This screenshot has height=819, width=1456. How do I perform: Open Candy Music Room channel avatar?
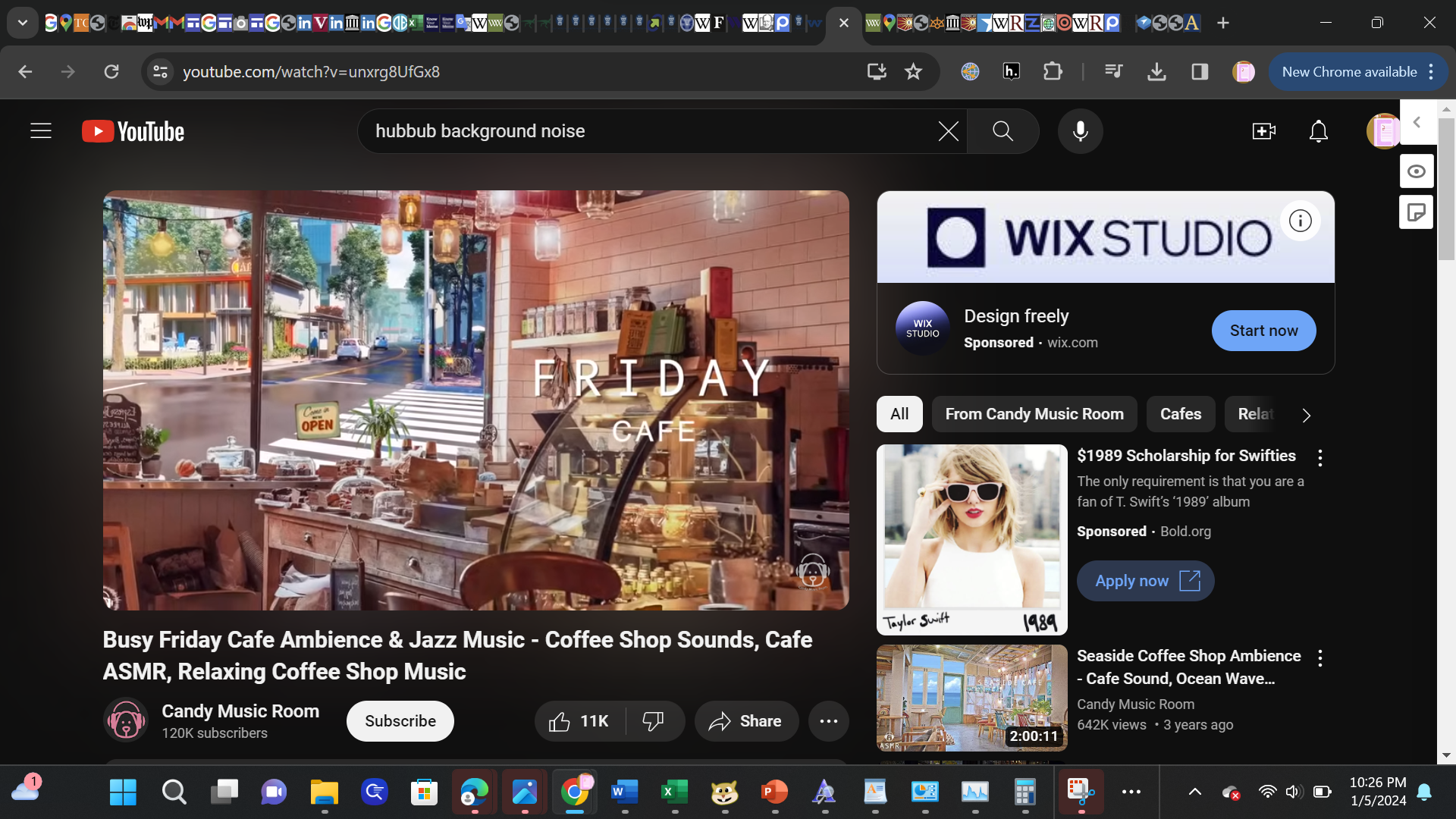(x=126, y=720)
